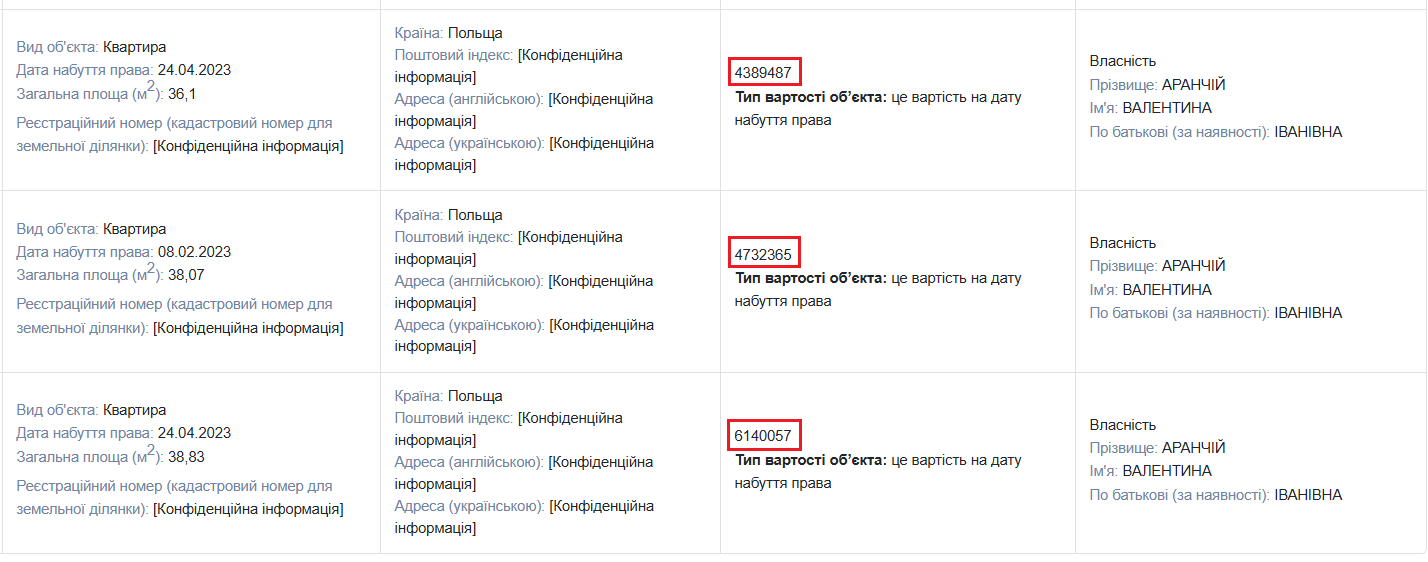Screen dimensions: 1428x562
Task: Click the highlighted value 4389487
Action: tap(764, 72)
